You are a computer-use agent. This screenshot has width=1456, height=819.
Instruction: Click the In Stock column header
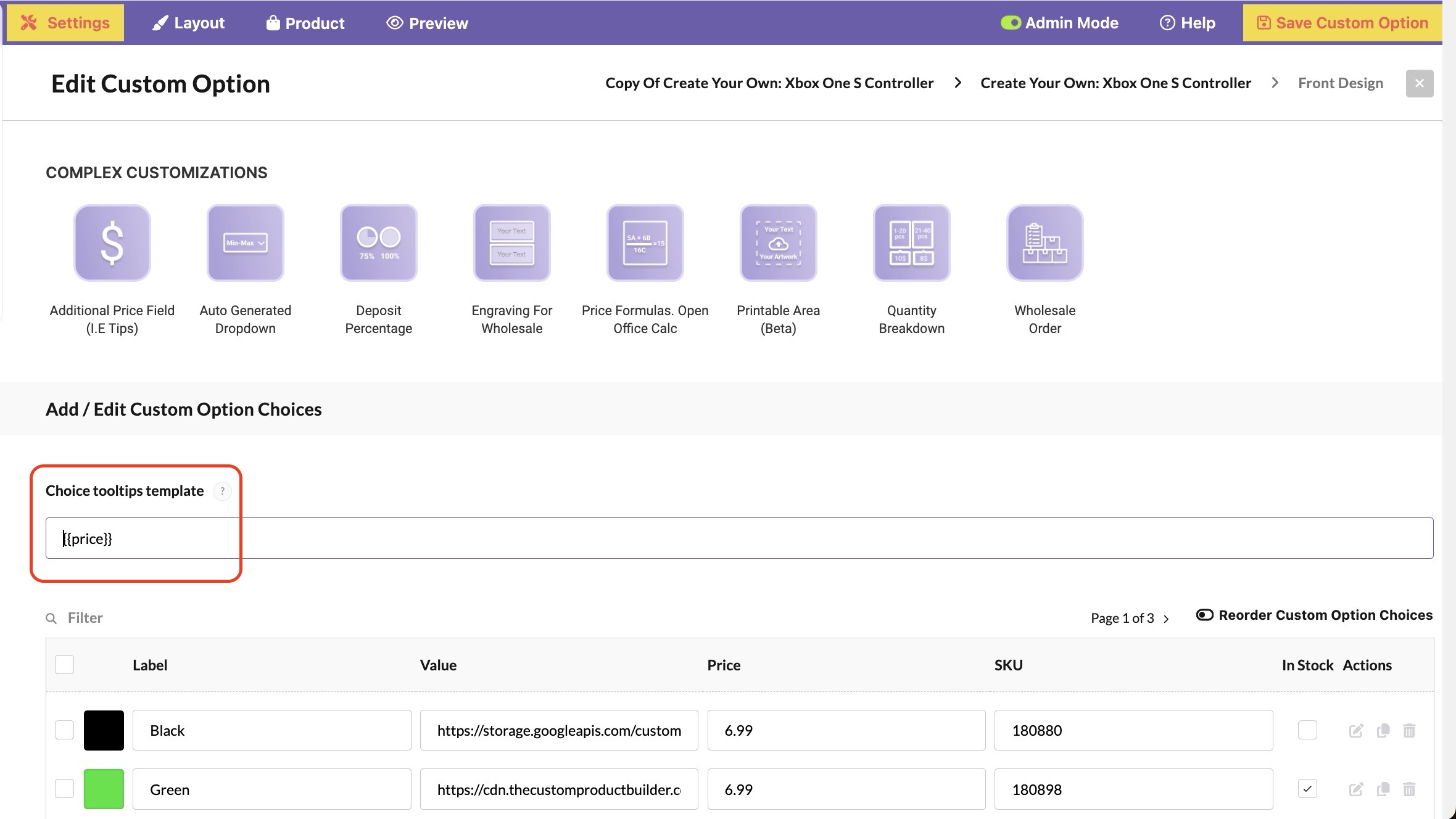(x=1307, y=665)
